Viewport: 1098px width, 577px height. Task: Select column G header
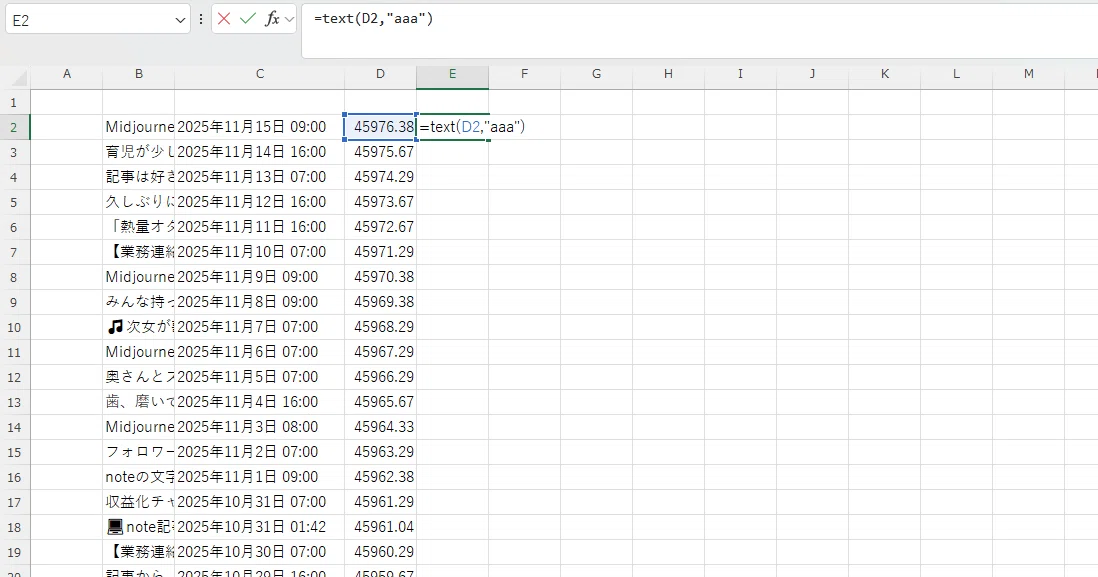pyautogui.click(x=597, y=74)
